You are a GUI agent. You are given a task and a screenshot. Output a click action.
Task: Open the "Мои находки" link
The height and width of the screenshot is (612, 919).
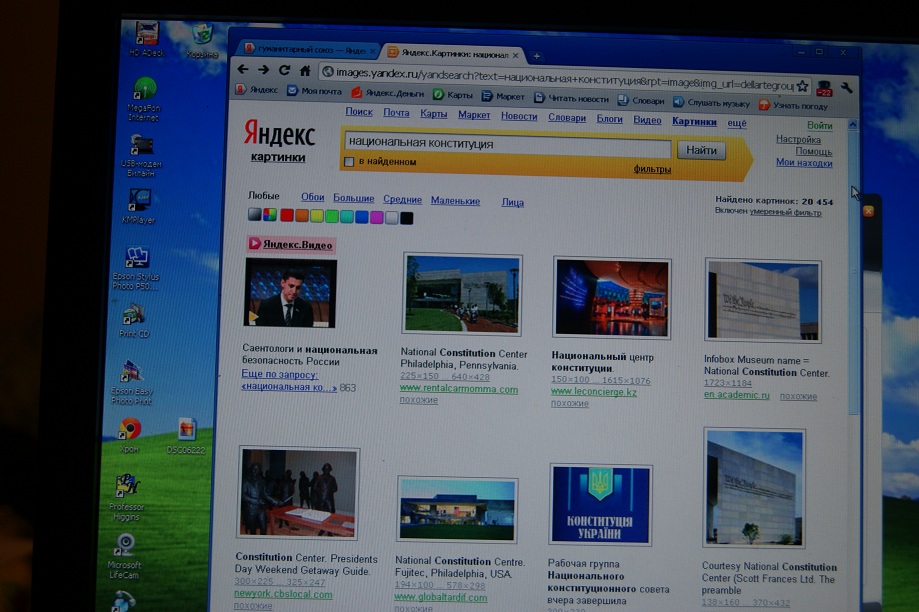tap(804, 162)
